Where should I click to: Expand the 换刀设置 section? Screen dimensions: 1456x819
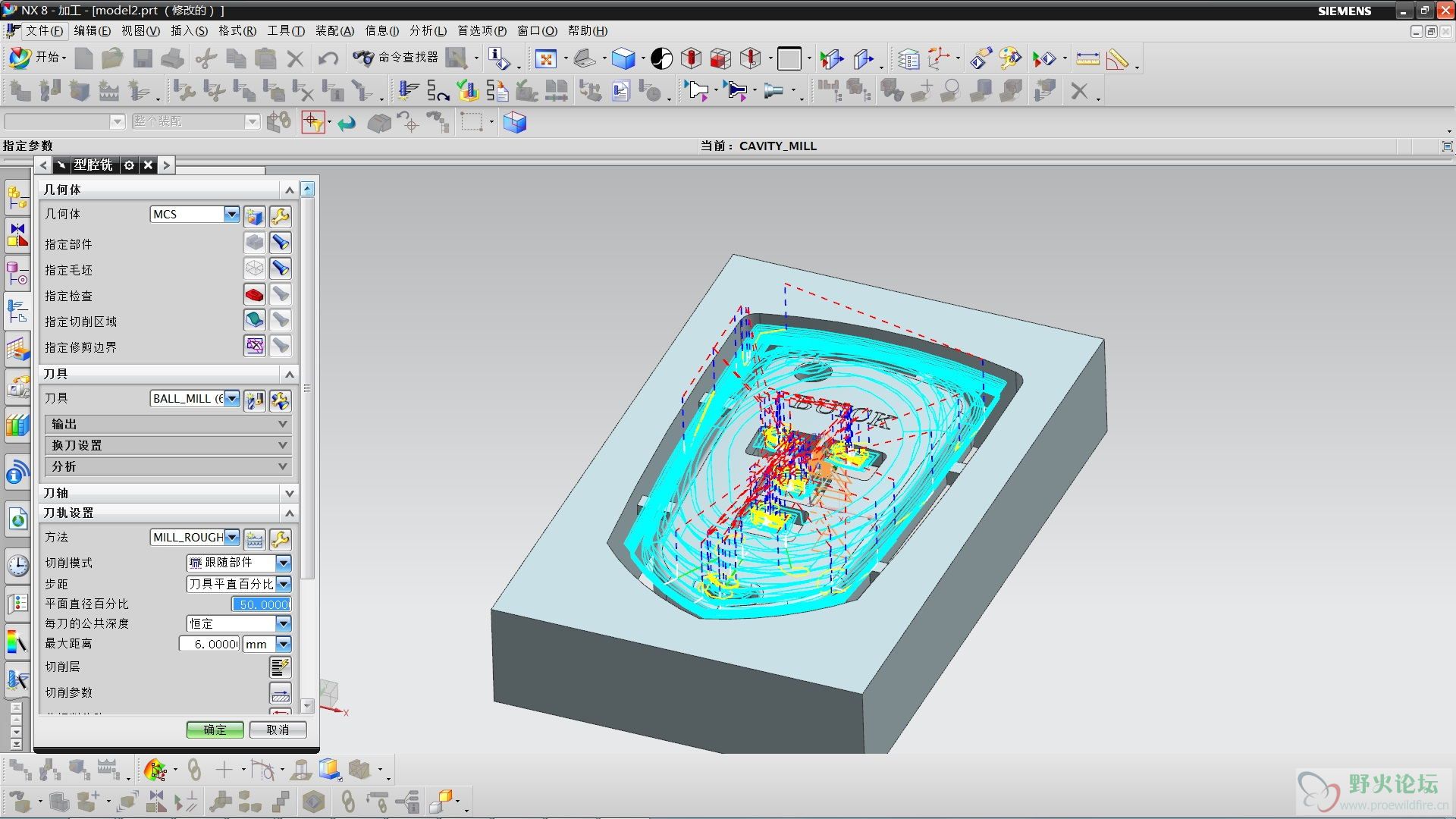(168, 445)
